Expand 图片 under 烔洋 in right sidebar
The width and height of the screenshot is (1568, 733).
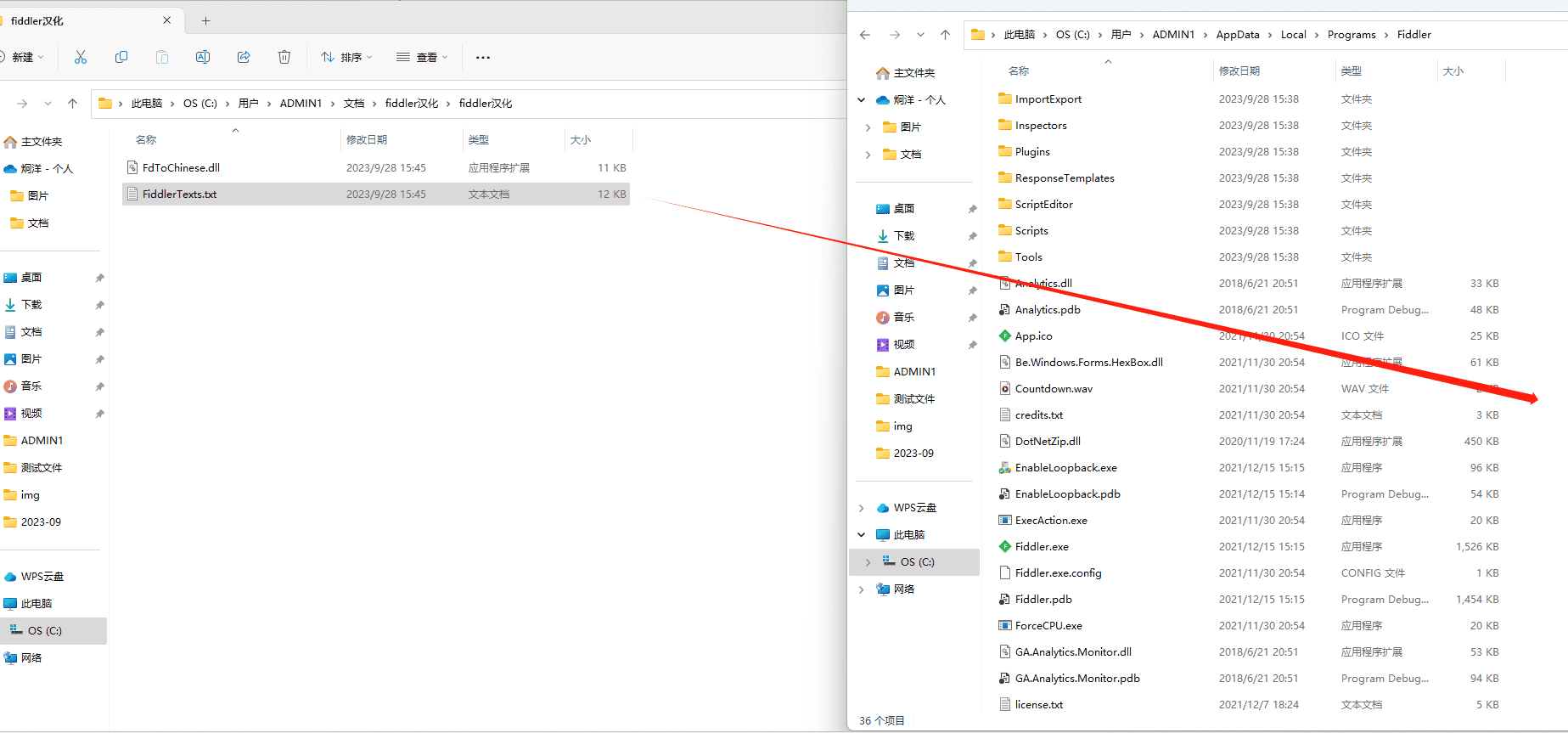pyautogui.click(x=868, y=127)
